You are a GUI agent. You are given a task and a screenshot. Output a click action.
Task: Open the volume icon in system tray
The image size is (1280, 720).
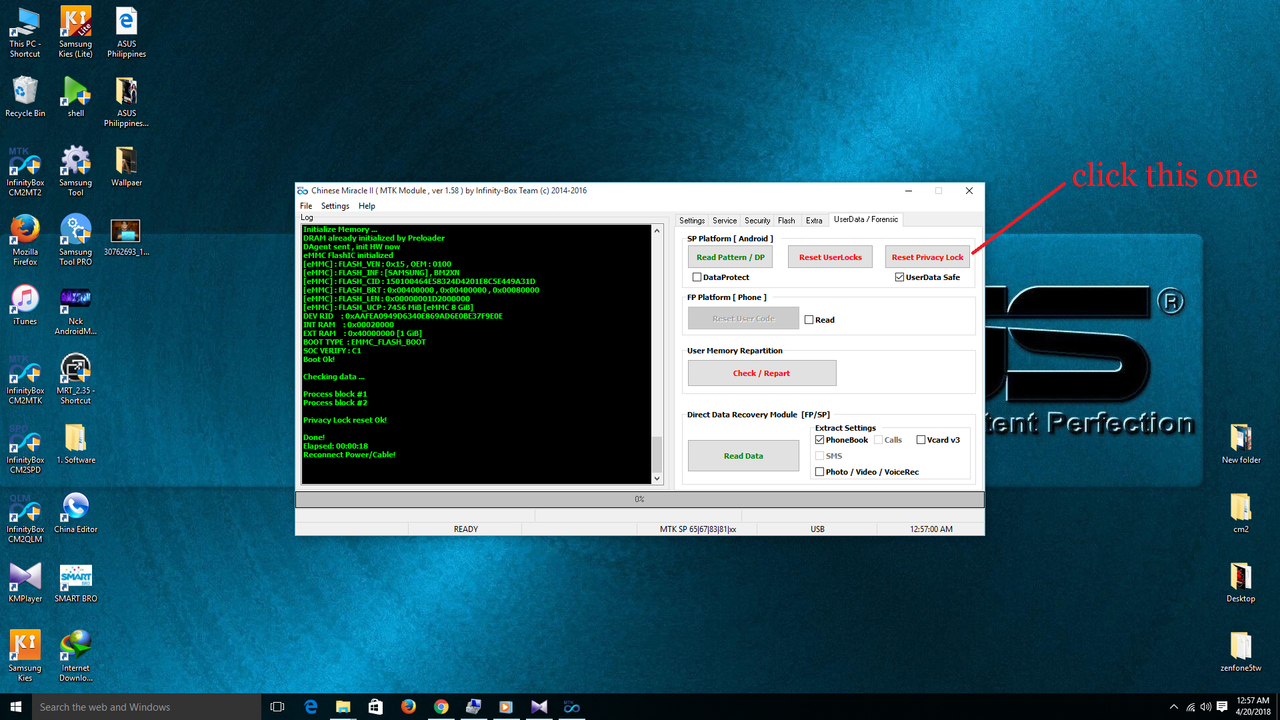(1205, 707)
